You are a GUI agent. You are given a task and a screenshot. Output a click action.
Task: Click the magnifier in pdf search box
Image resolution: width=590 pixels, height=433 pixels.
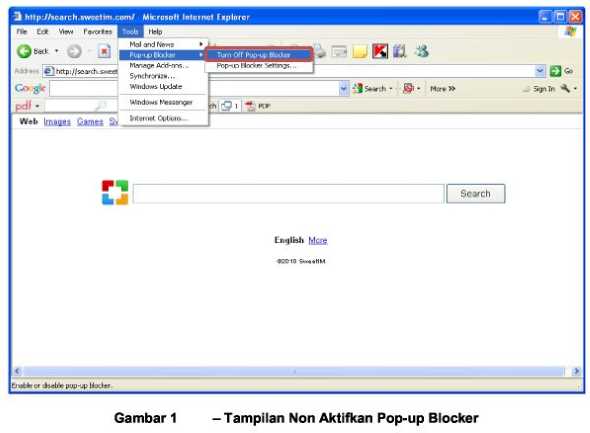coord(100,106)
